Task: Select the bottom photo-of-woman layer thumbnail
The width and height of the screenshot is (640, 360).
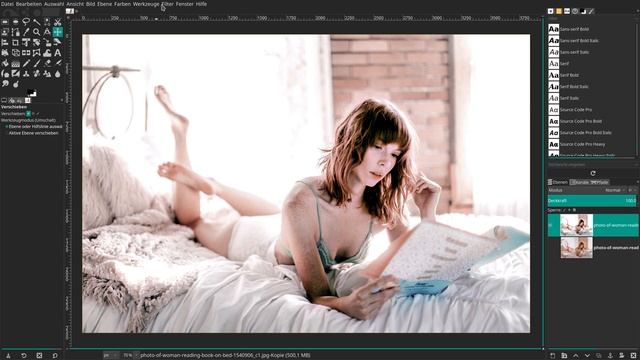Action: point(576,247)
